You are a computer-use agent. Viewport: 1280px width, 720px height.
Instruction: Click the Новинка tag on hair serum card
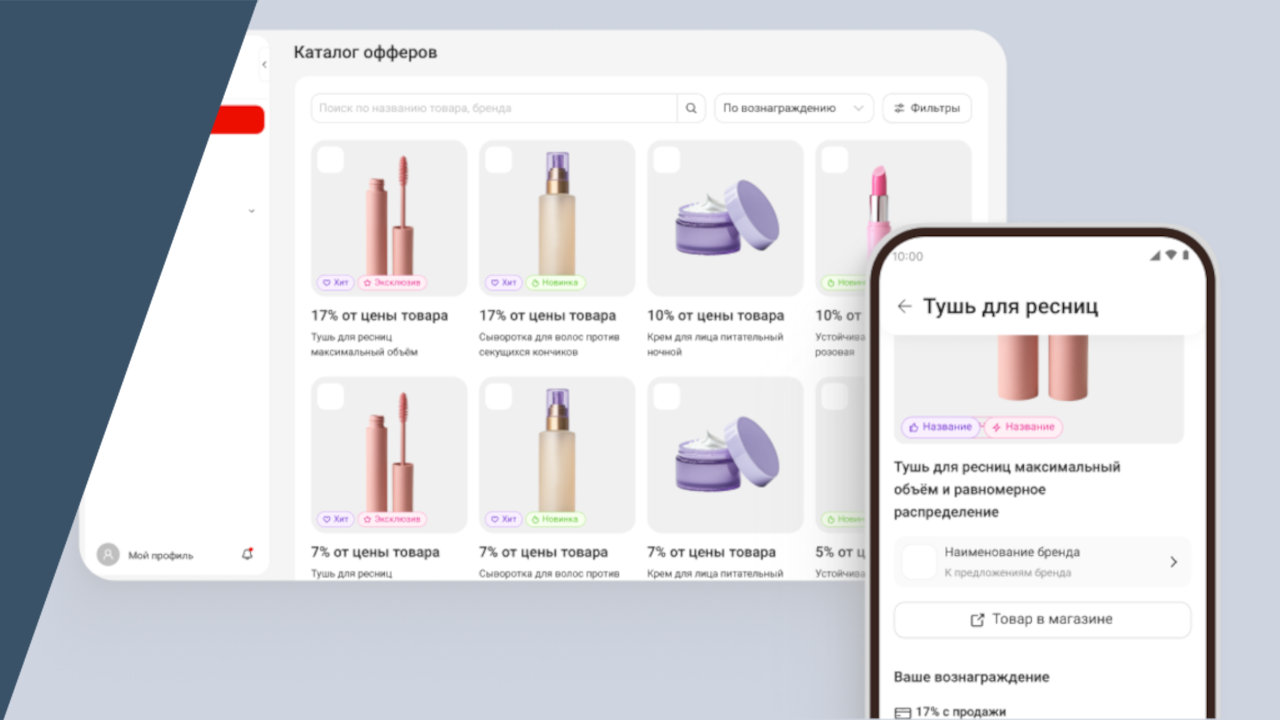555,283
